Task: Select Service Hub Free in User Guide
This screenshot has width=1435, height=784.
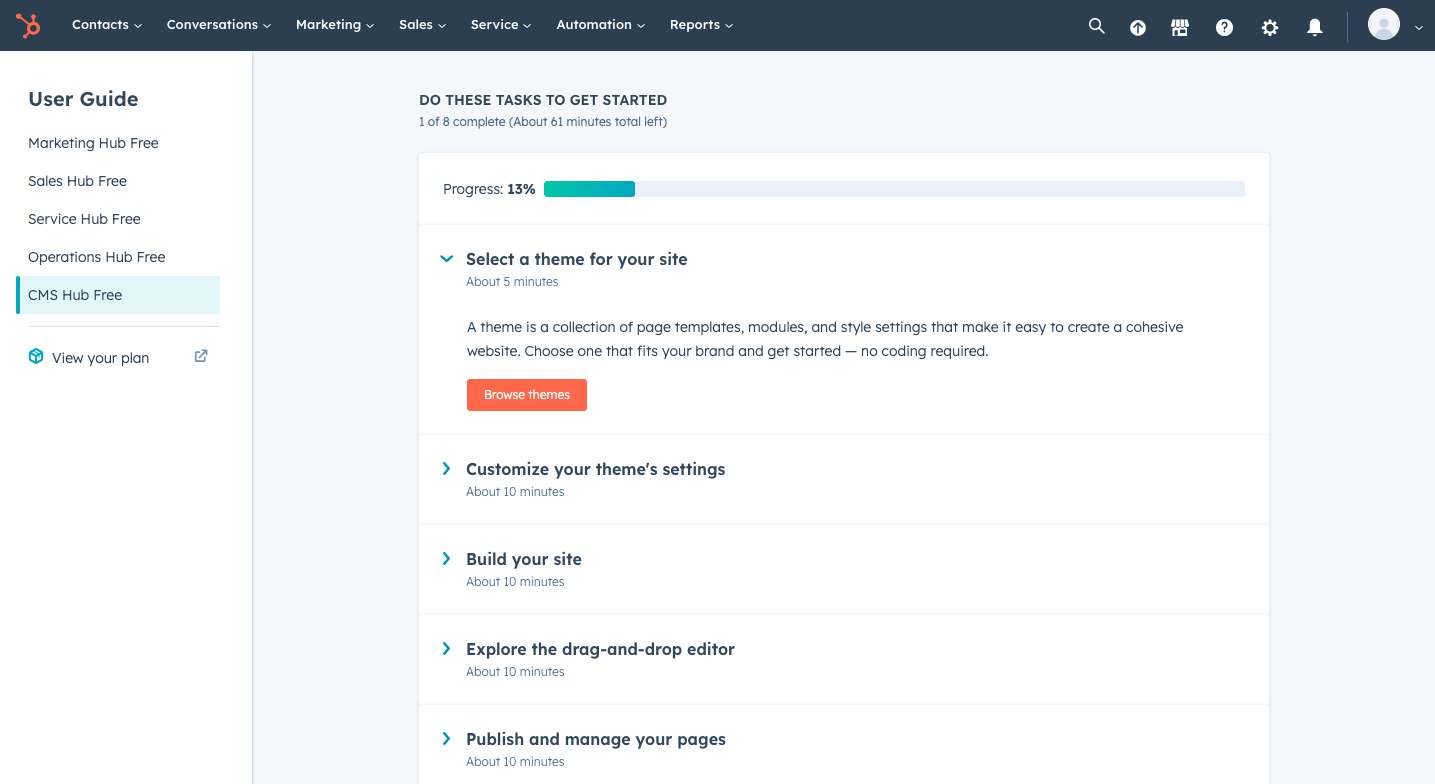Action: [118, 219]
